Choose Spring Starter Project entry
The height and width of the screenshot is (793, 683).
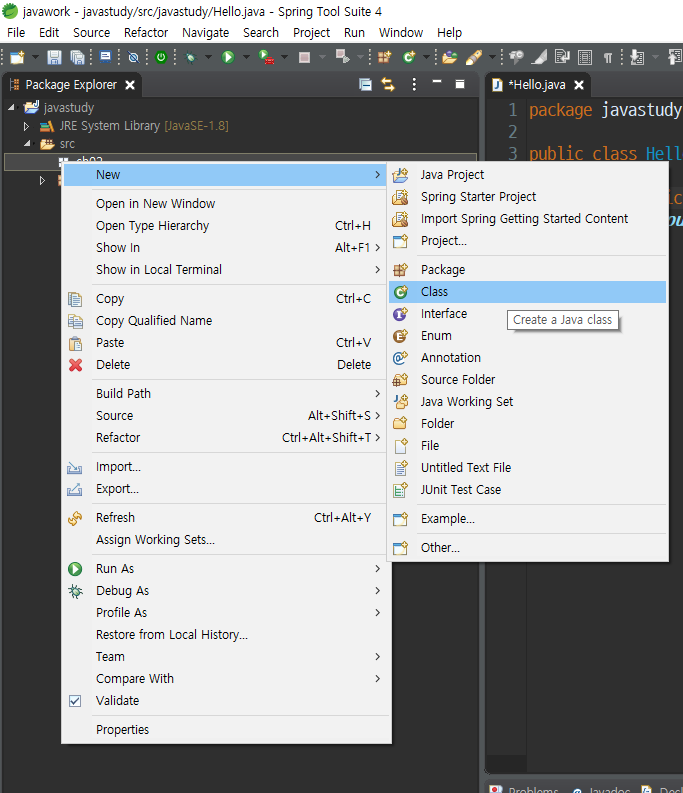click(x=528, y=197)
